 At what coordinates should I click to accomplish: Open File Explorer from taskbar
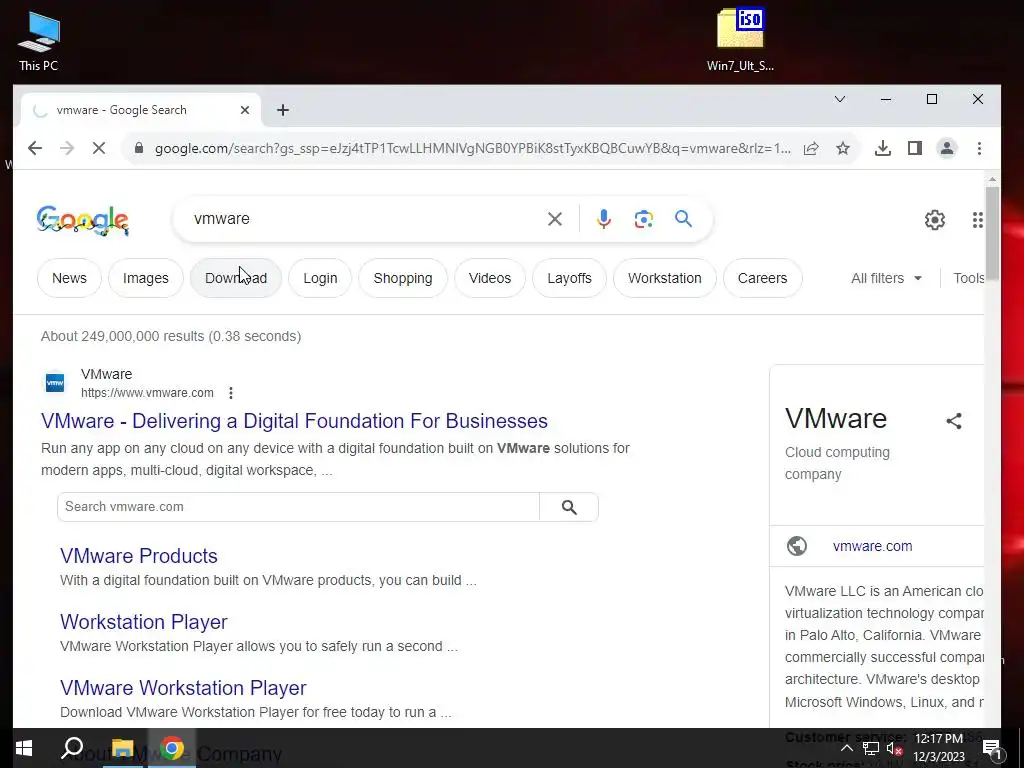click(x=122, y=748)
